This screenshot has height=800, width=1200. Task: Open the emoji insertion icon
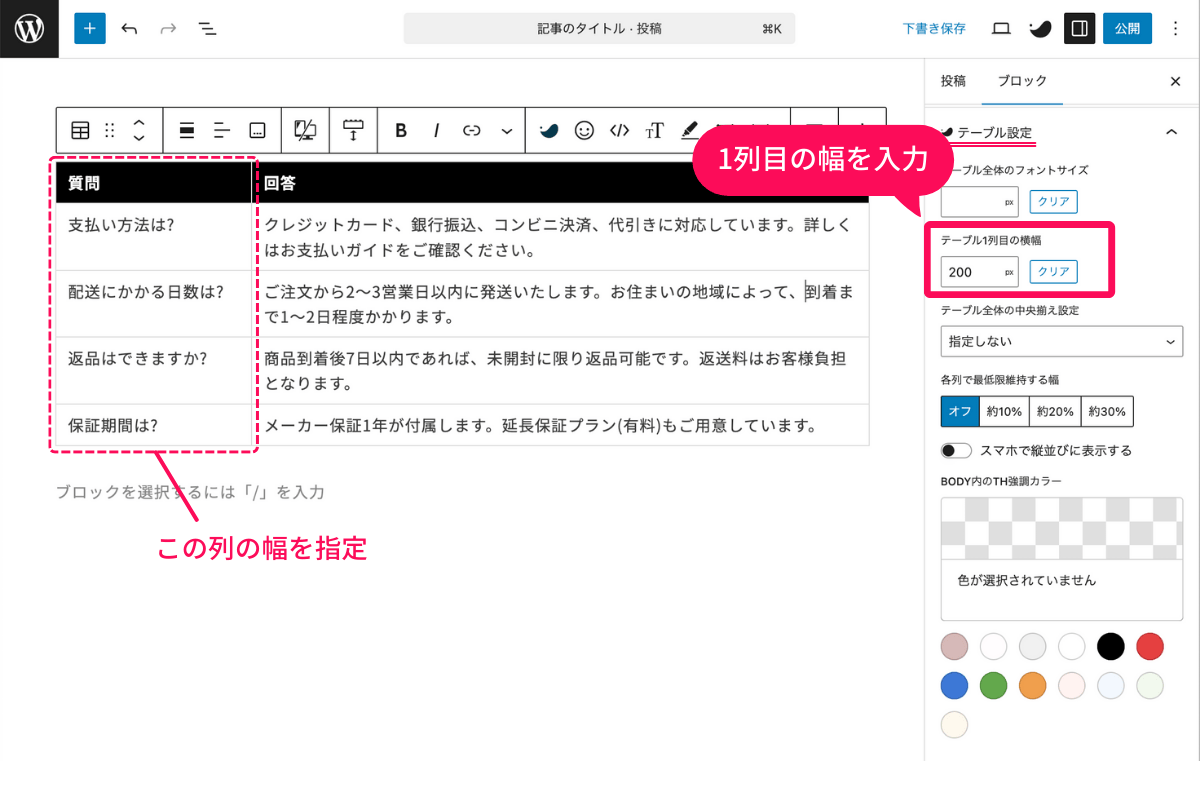pos(583,130)
